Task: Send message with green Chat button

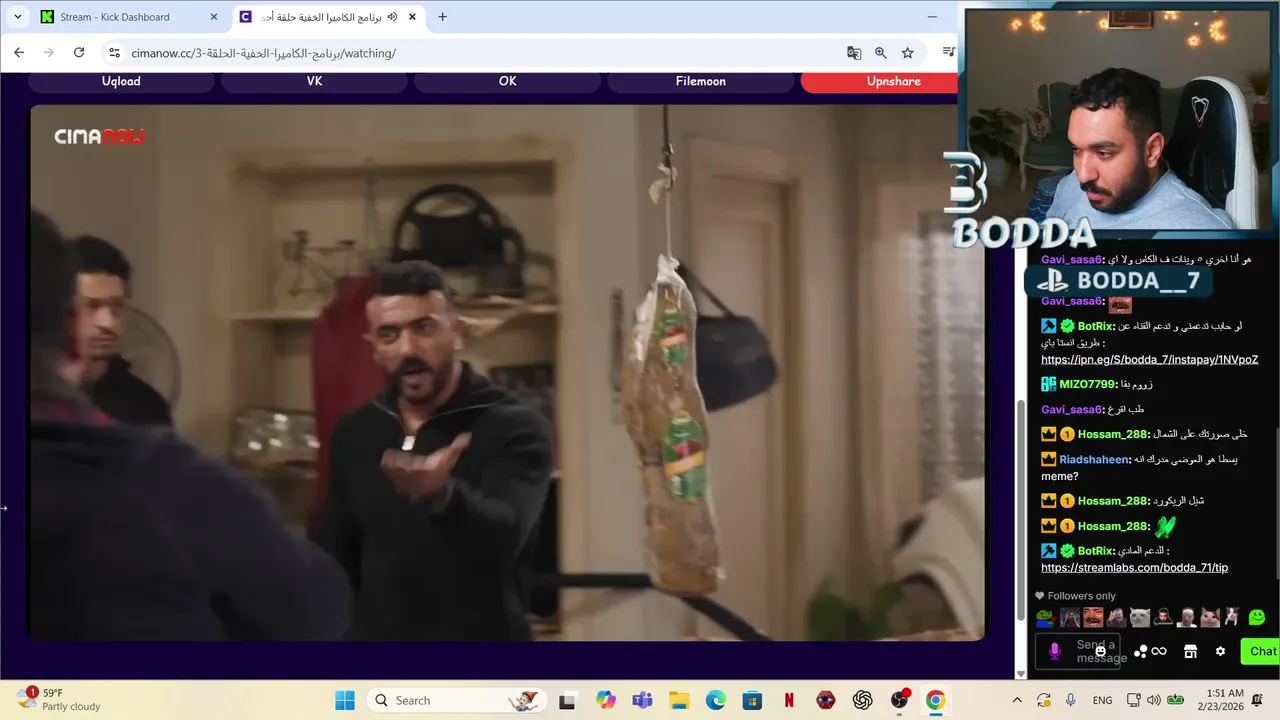Action: click(1261, 651)
